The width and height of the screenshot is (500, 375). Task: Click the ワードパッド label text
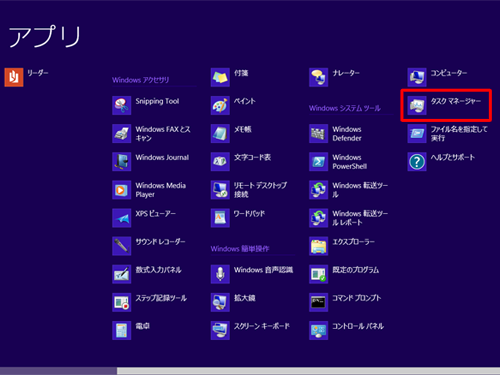[249, 214]
